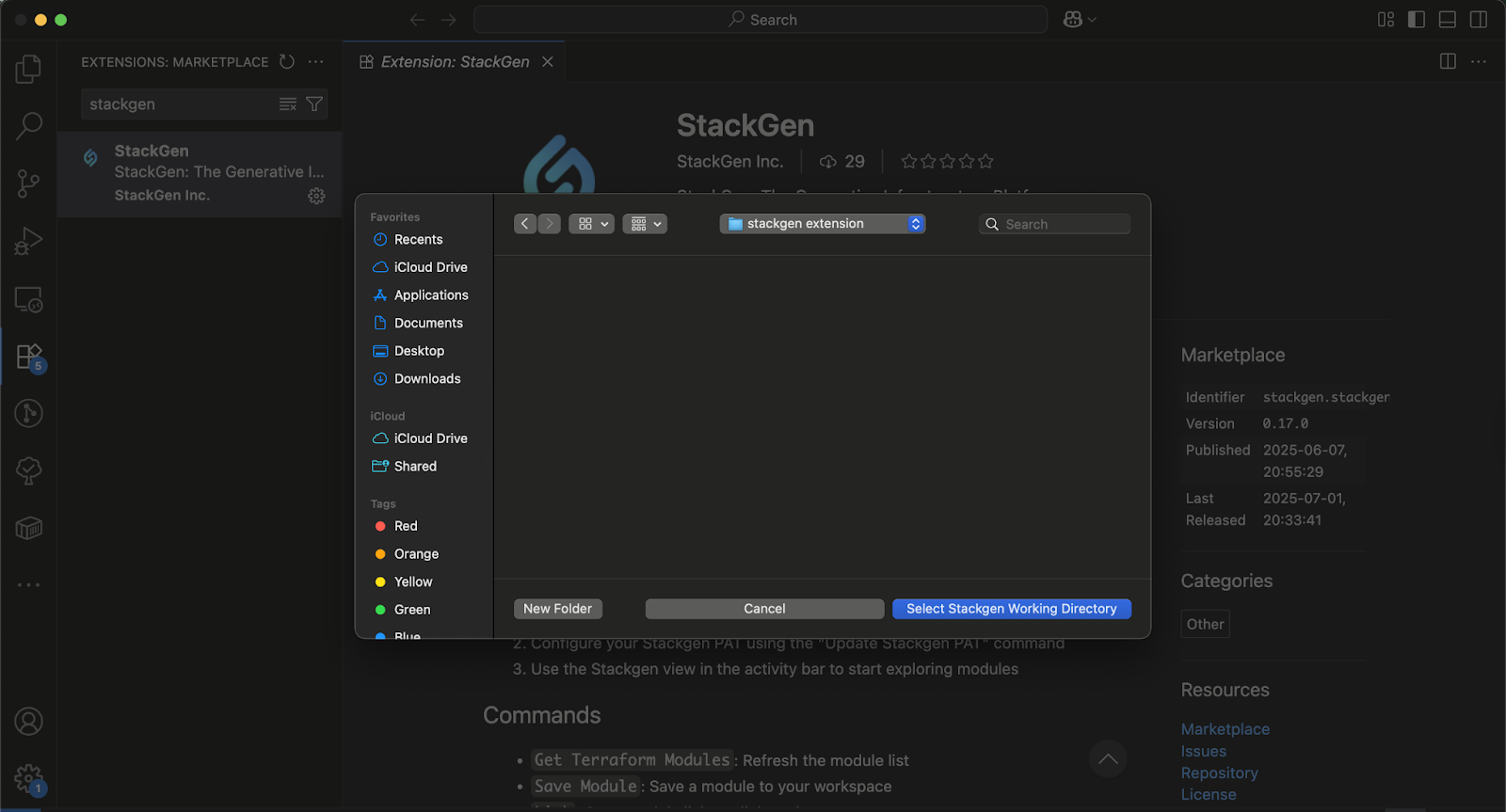Open the Accounts menu icon
The height and width of the screenshot is (812, 1506).
pyautogui.click(x=28, y=722)
